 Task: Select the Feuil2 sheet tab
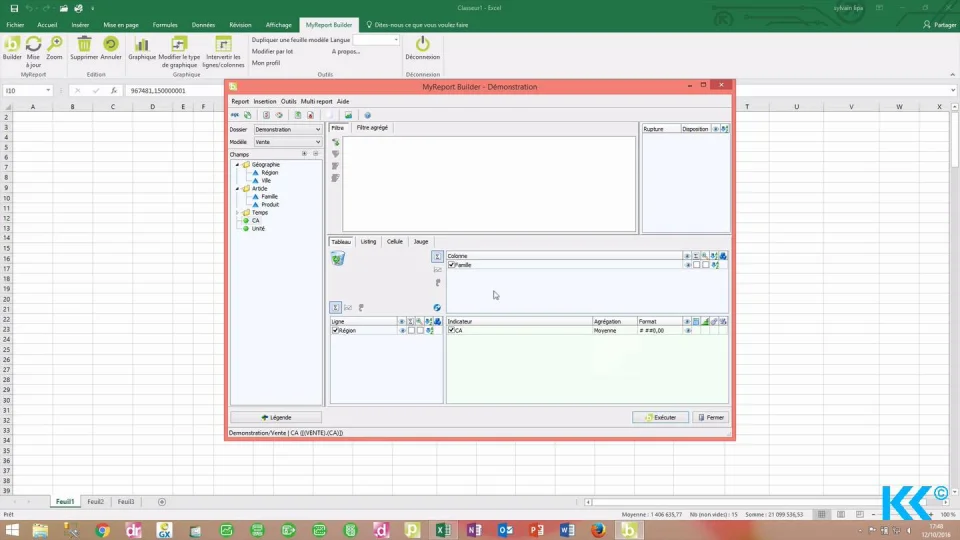click(96, 501)
